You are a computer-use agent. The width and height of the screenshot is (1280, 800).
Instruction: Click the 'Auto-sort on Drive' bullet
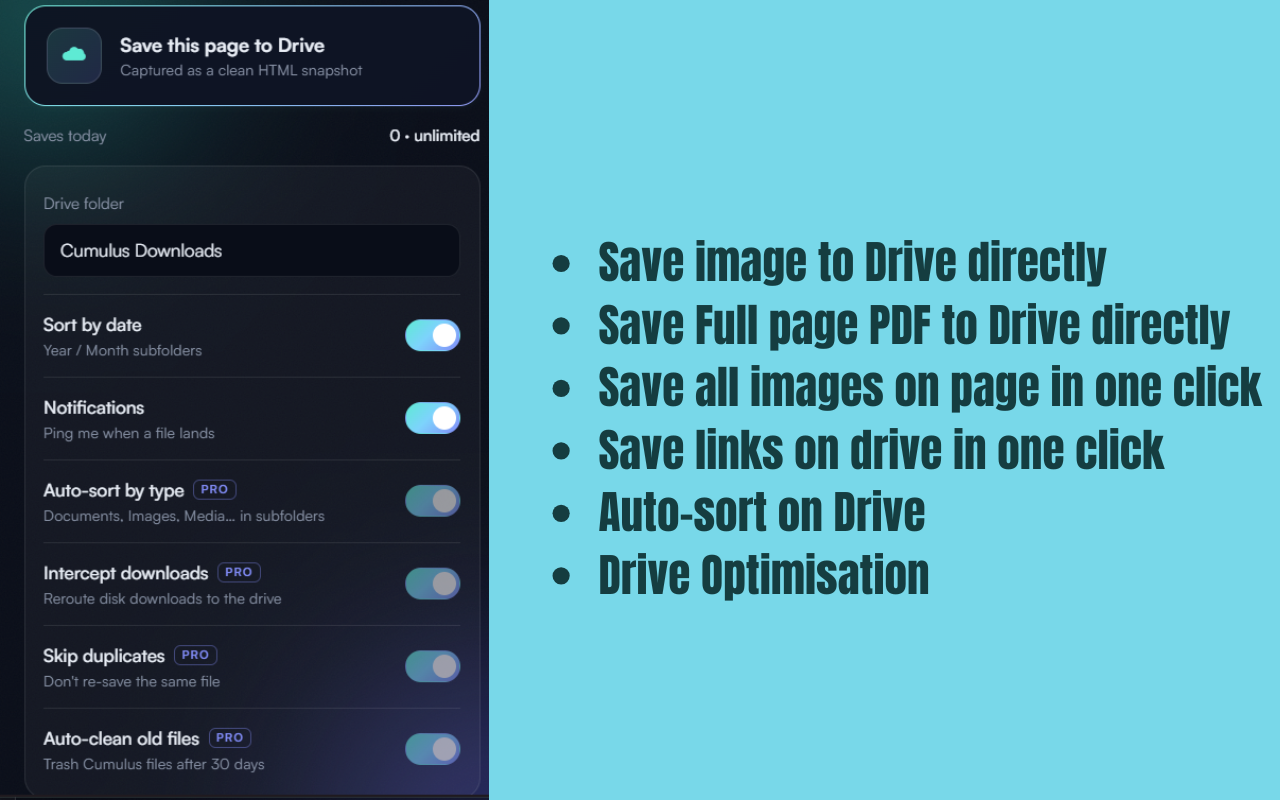pyautogui.click(x=762, y=512)
